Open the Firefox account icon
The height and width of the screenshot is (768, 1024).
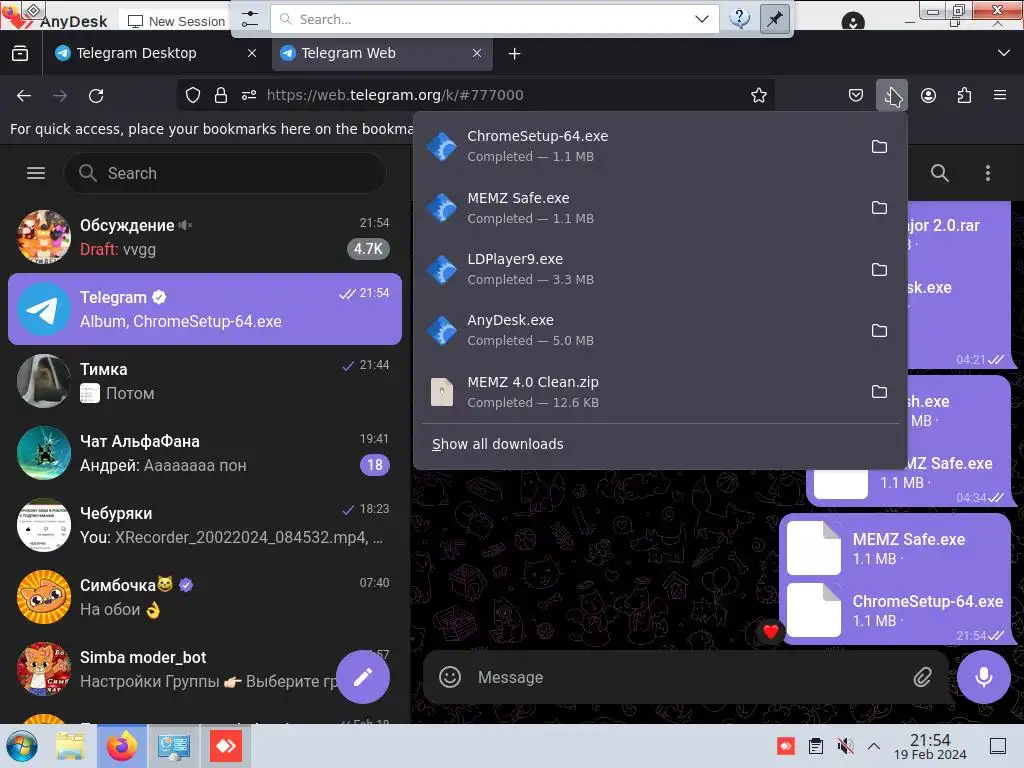928,95
